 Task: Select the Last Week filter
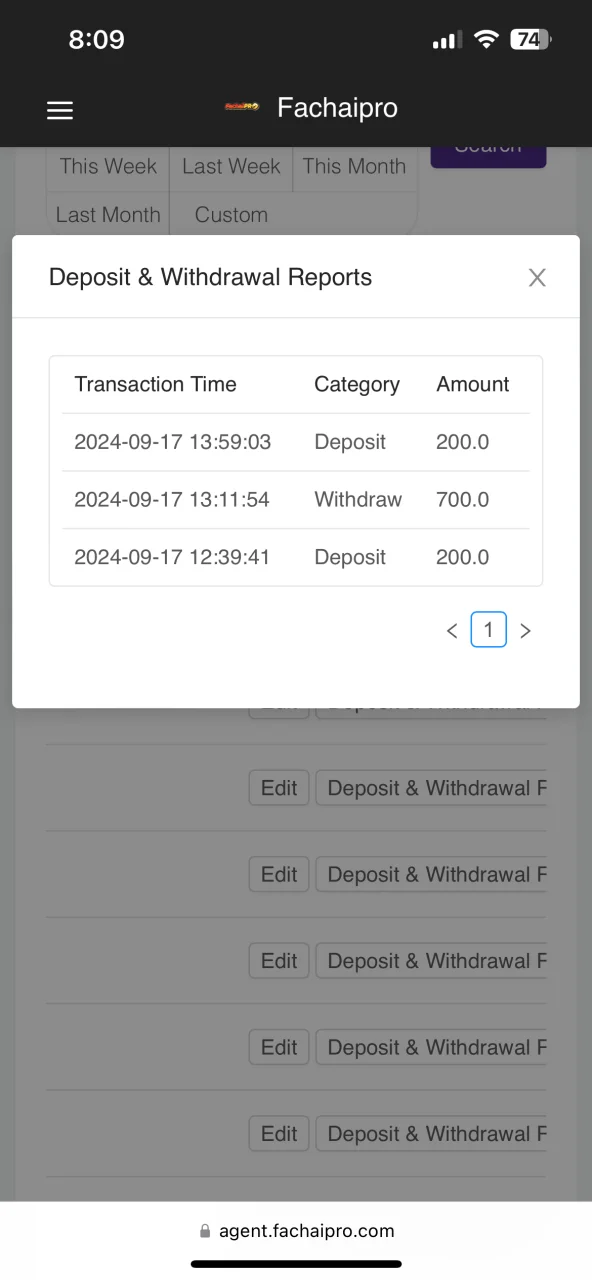231,166
